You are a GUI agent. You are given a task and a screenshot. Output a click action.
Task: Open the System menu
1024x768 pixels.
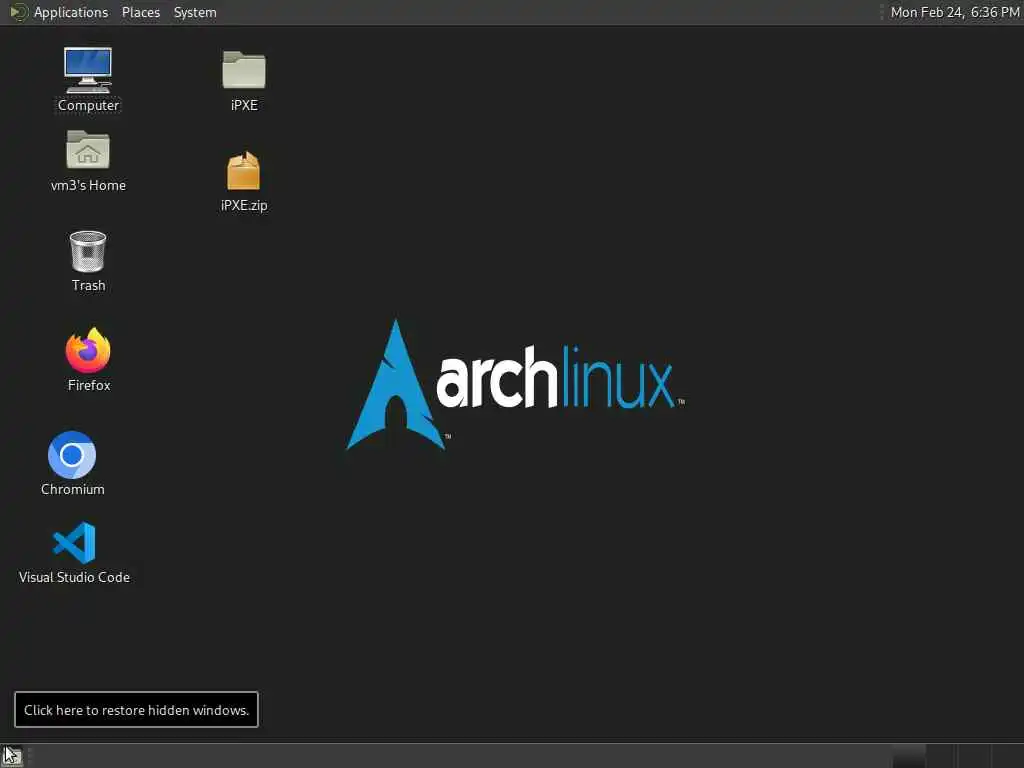pyautogui.click(x=195, y=12)
